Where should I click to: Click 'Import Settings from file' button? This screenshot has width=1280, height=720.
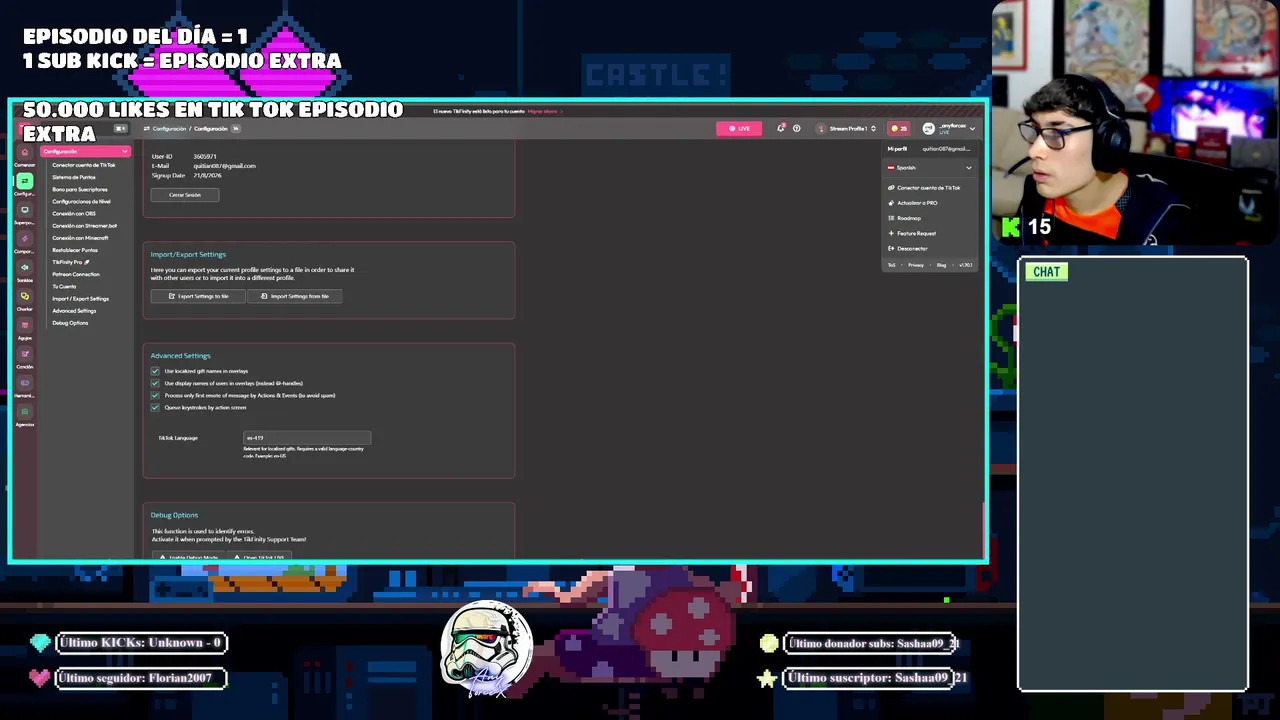click(x=294, y=296)
